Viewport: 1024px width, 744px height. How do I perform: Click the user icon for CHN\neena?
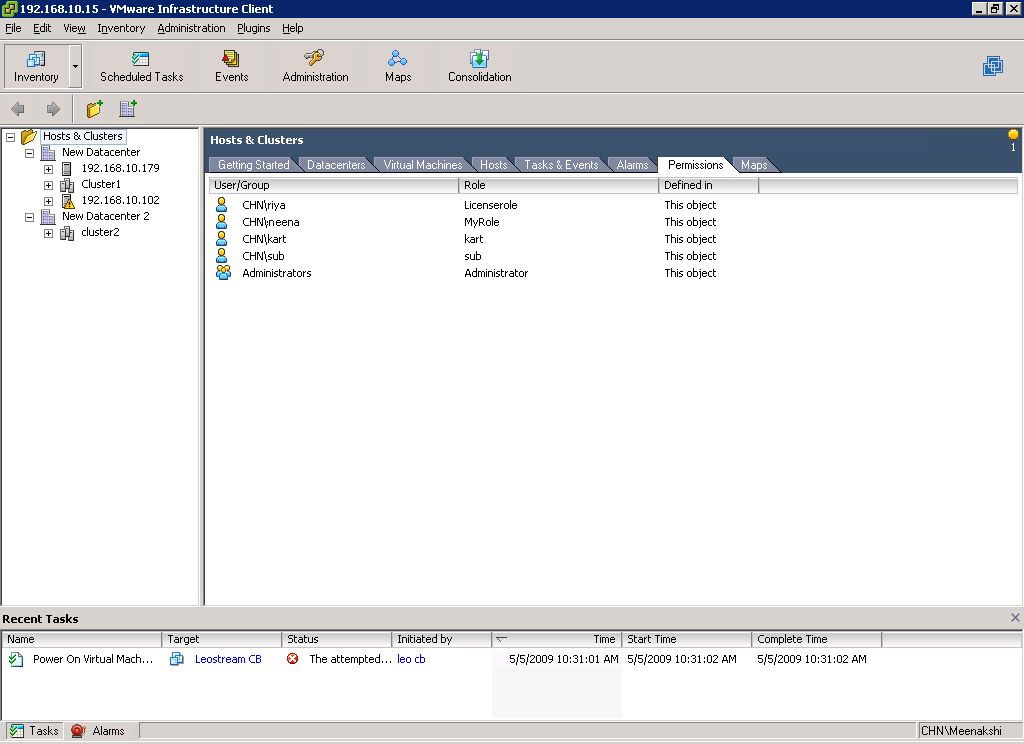click(x=222, y=221)
